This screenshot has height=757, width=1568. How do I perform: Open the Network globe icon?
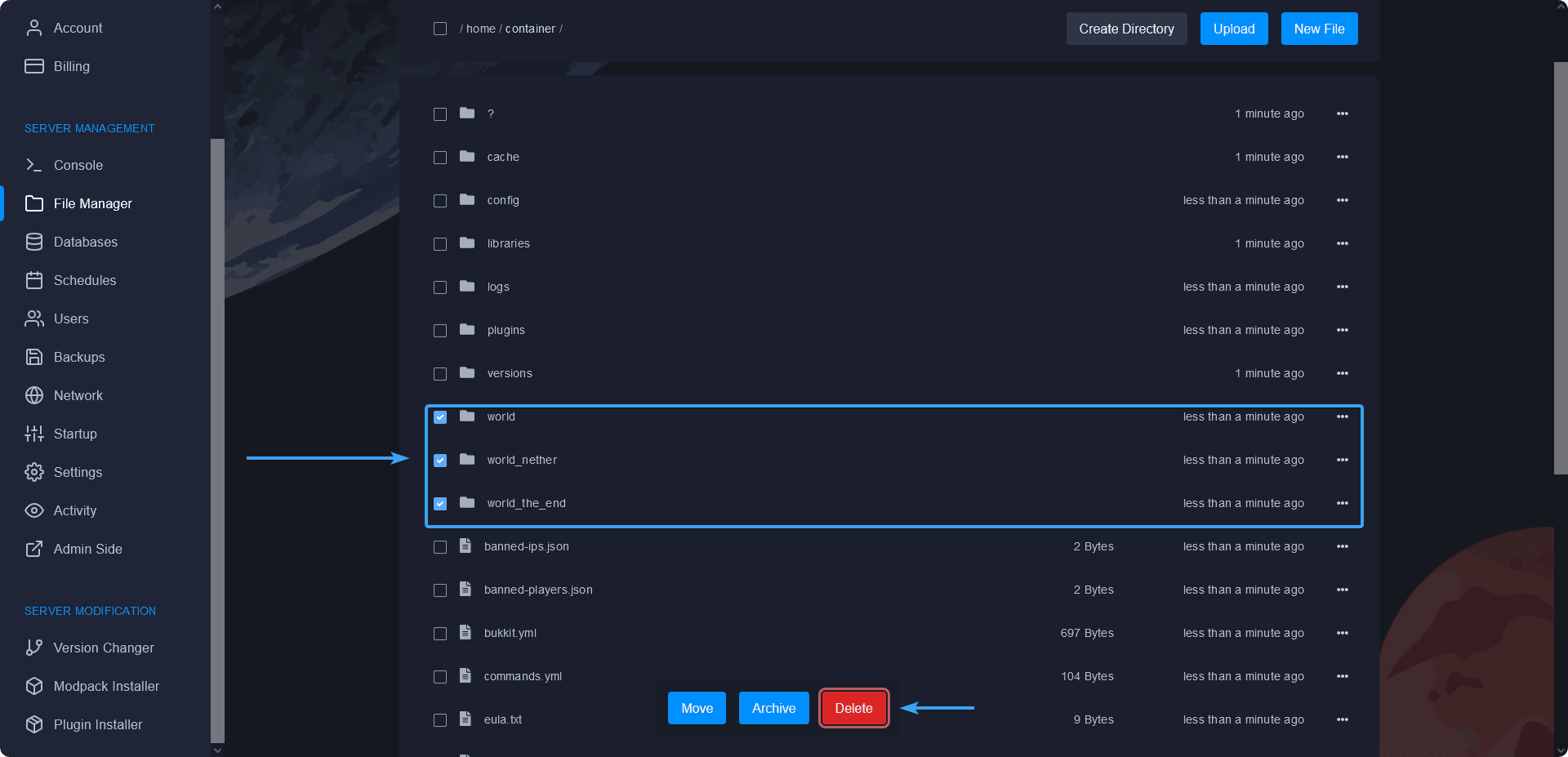(33, 395)
